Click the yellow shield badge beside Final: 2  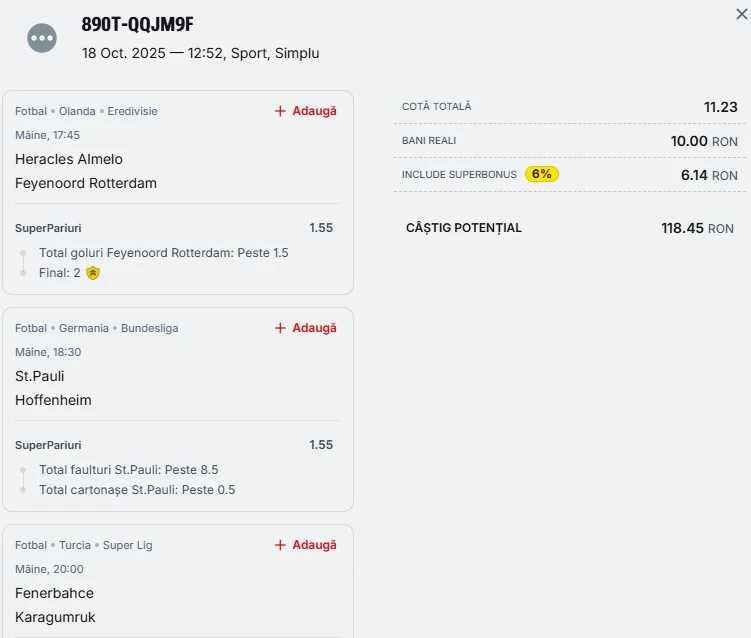pos(93,273)
